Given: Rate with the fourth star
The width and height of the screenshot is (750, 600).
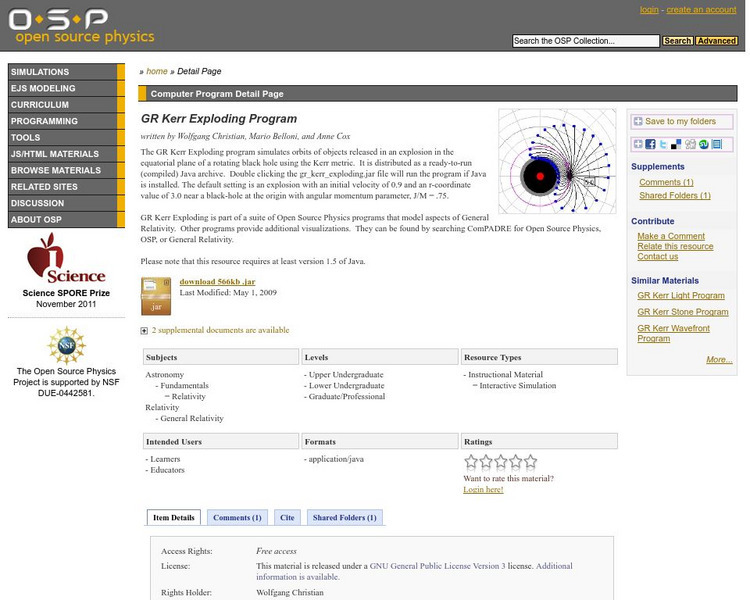Looking at the screenshot, I should 516,461.
